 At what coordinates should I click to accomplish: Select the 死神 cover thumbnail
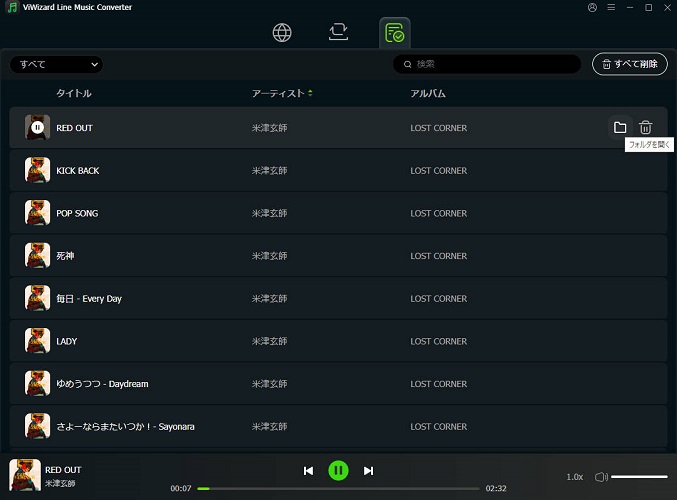[37, 256]
